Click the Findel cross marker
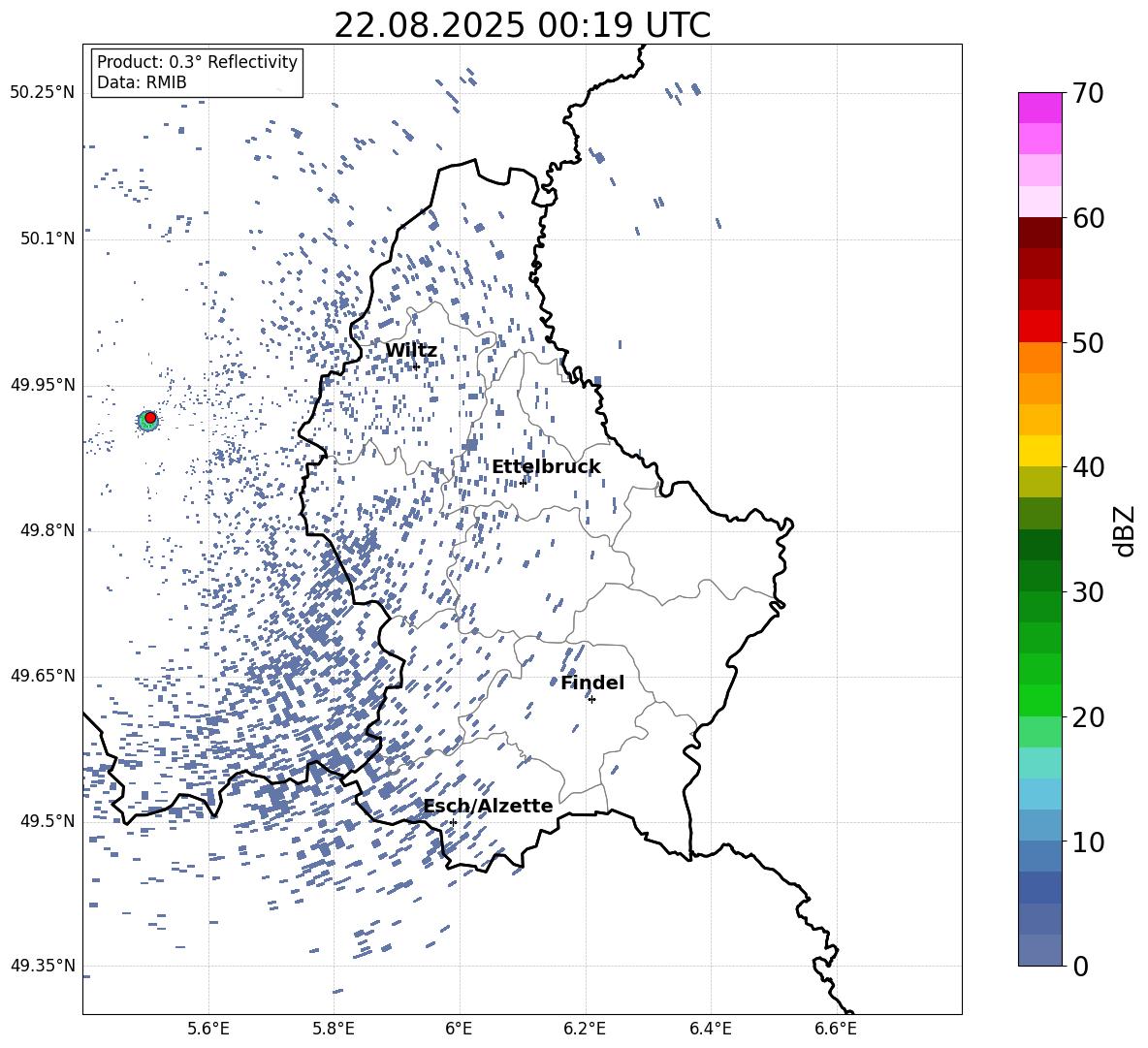This screenshot has height=1048, width=1148. click(591, 700)
